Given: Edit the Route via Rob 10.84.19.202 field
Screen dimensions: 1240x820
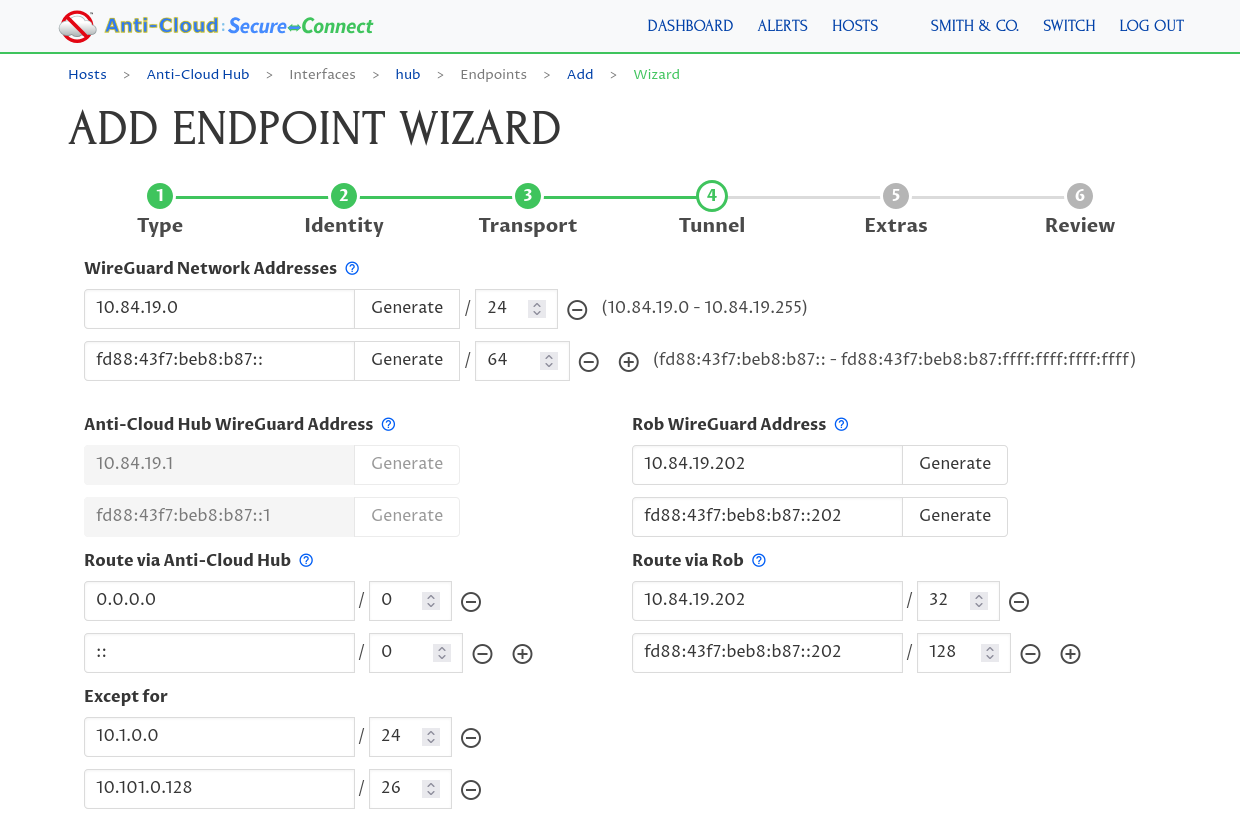Looking at the screenshot, I should pos(768,600).
